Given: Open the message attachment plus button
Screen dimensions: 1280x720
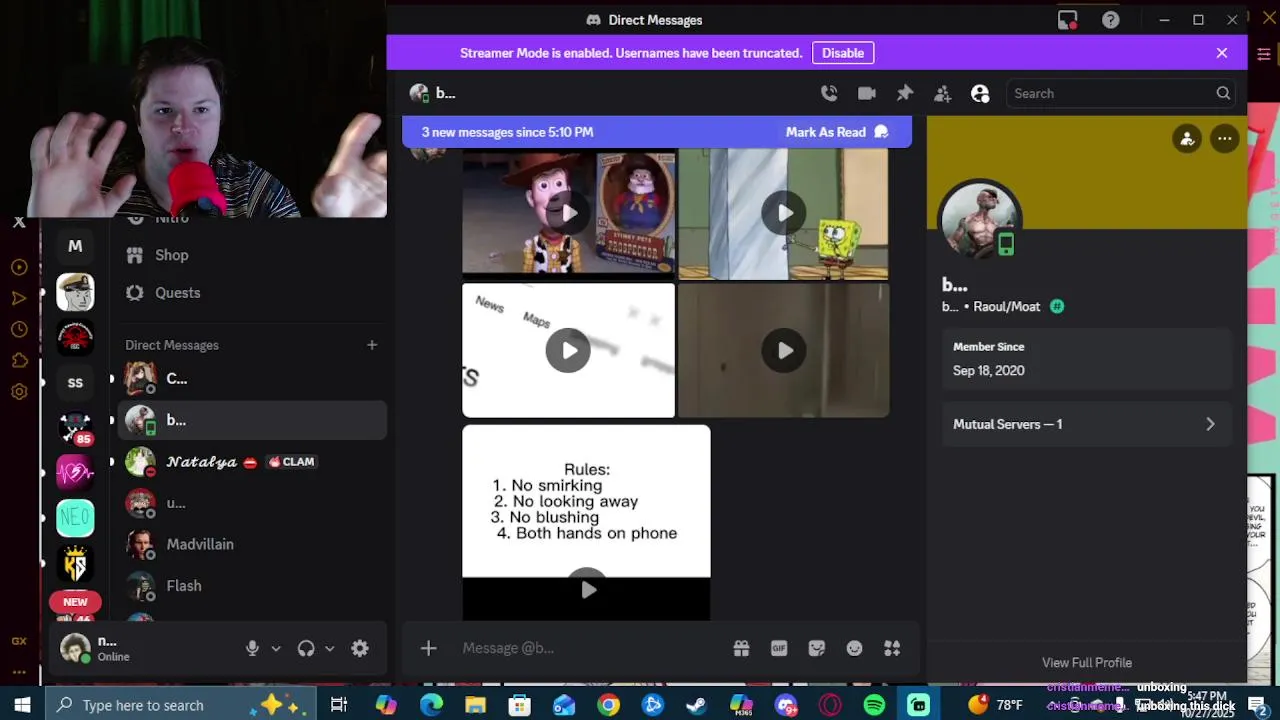Looking at the screenshot, I should coord(428,648).
